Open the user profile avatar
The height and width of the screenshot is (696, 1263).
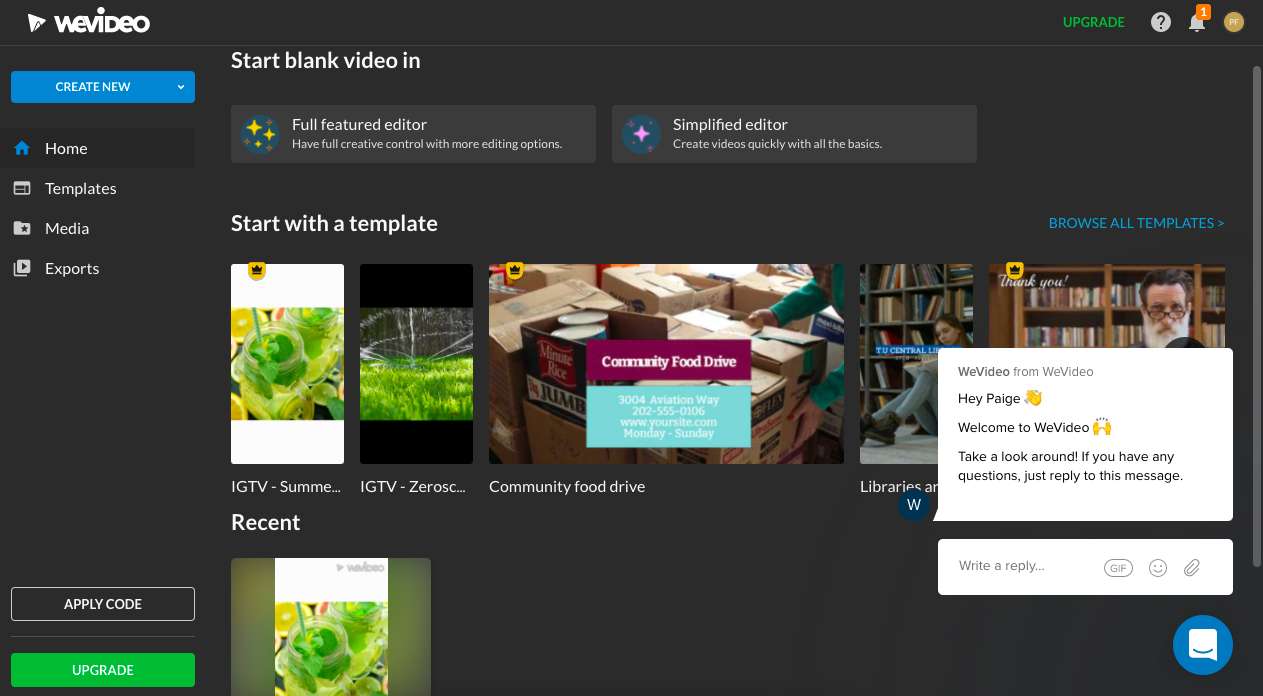(x=1234, y=22)
